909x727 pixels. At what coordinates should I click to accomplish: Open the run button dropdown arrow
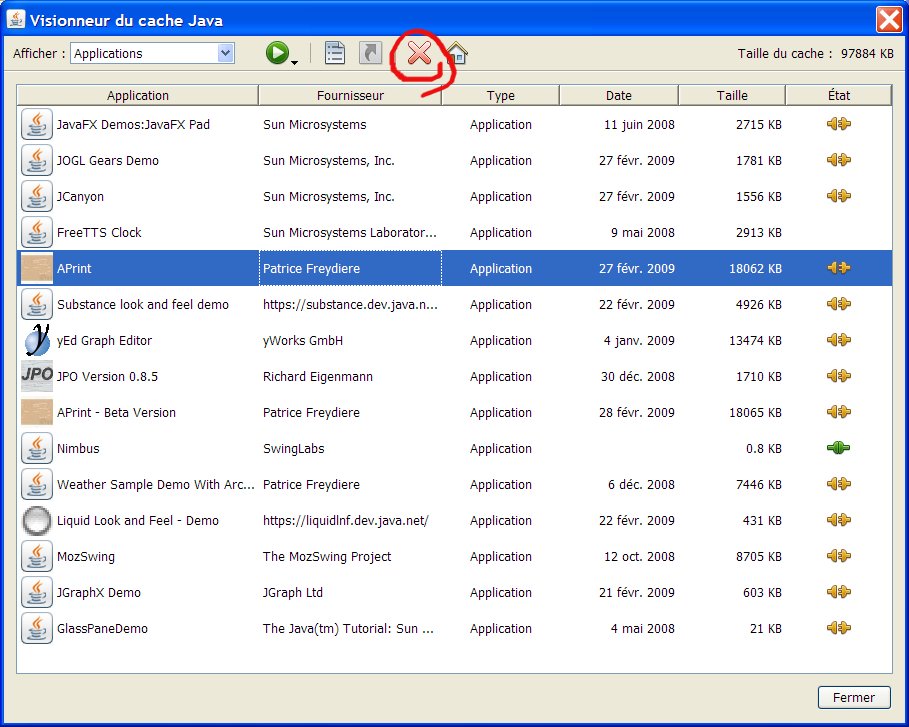[x=294, y=62]
